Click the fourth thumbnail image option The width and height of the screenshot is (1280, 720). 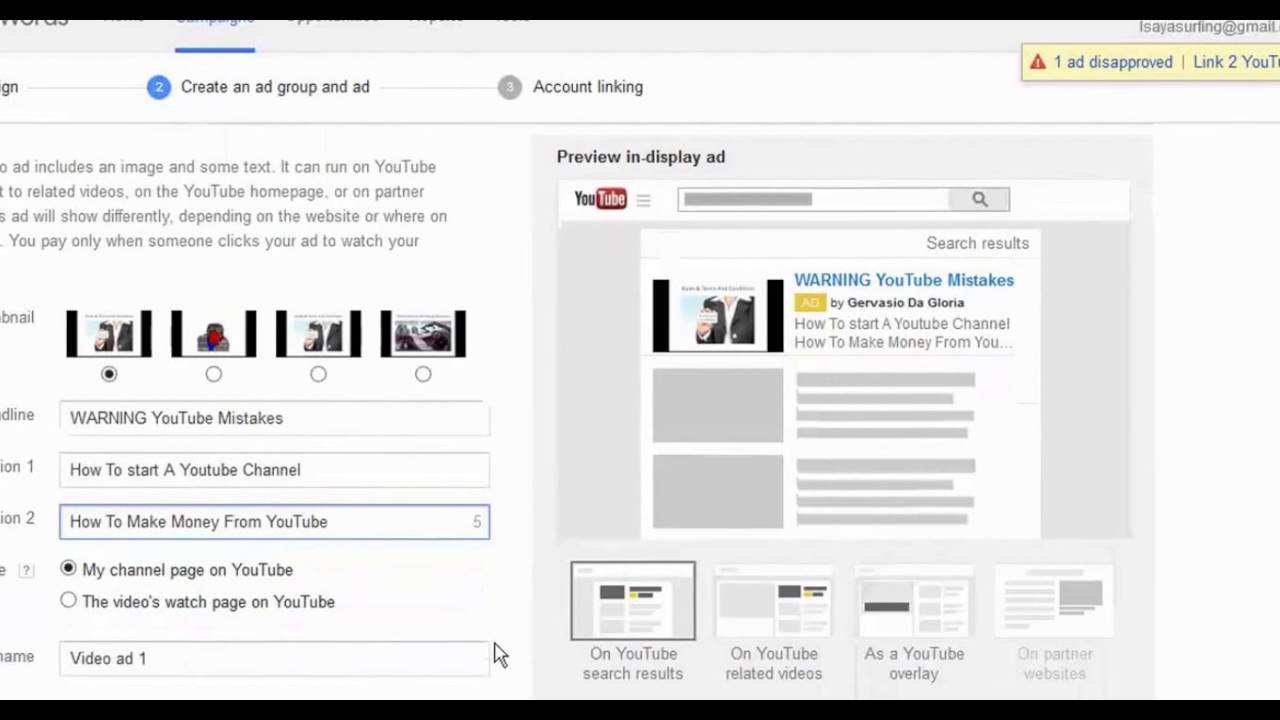pyautogui.click(x=423, y=334)
